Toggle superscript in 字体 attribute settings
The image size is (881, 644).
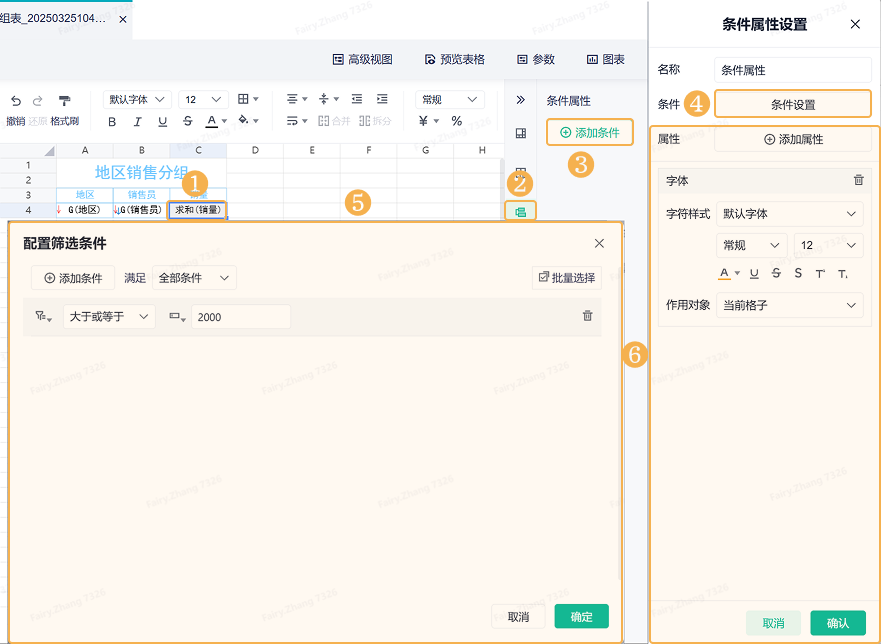[820, 274]
